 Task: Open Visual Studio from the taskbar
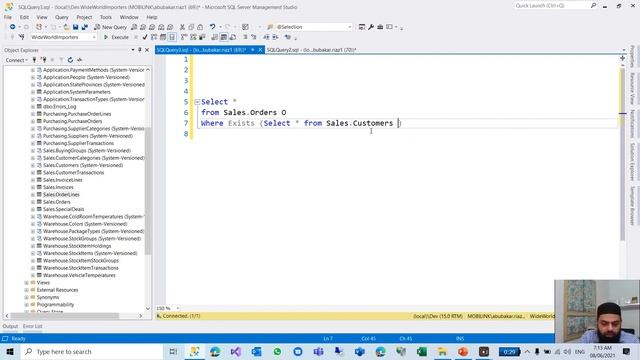236,351
